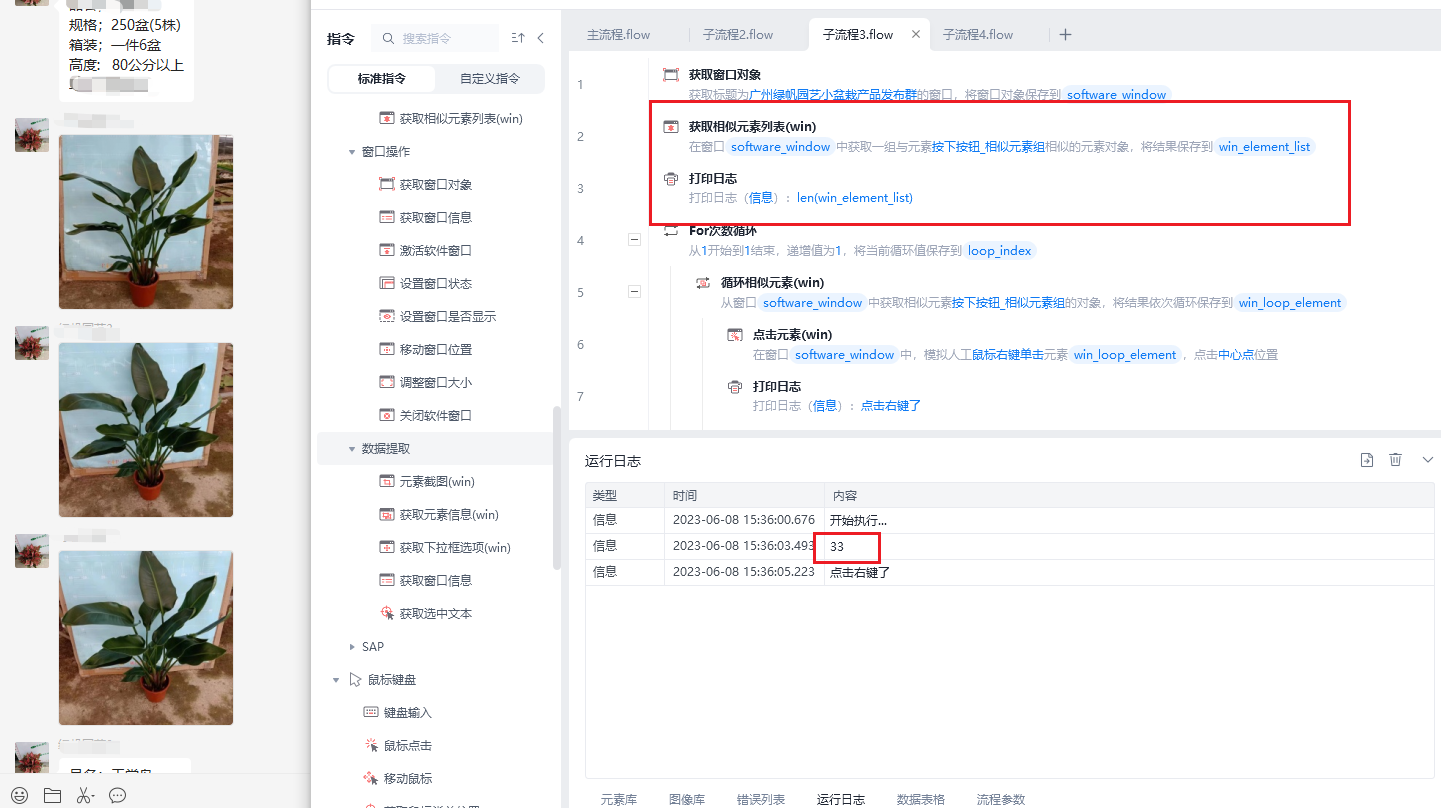Collapse the 循环相似元素(win) block at step 5

coord(634,291)
